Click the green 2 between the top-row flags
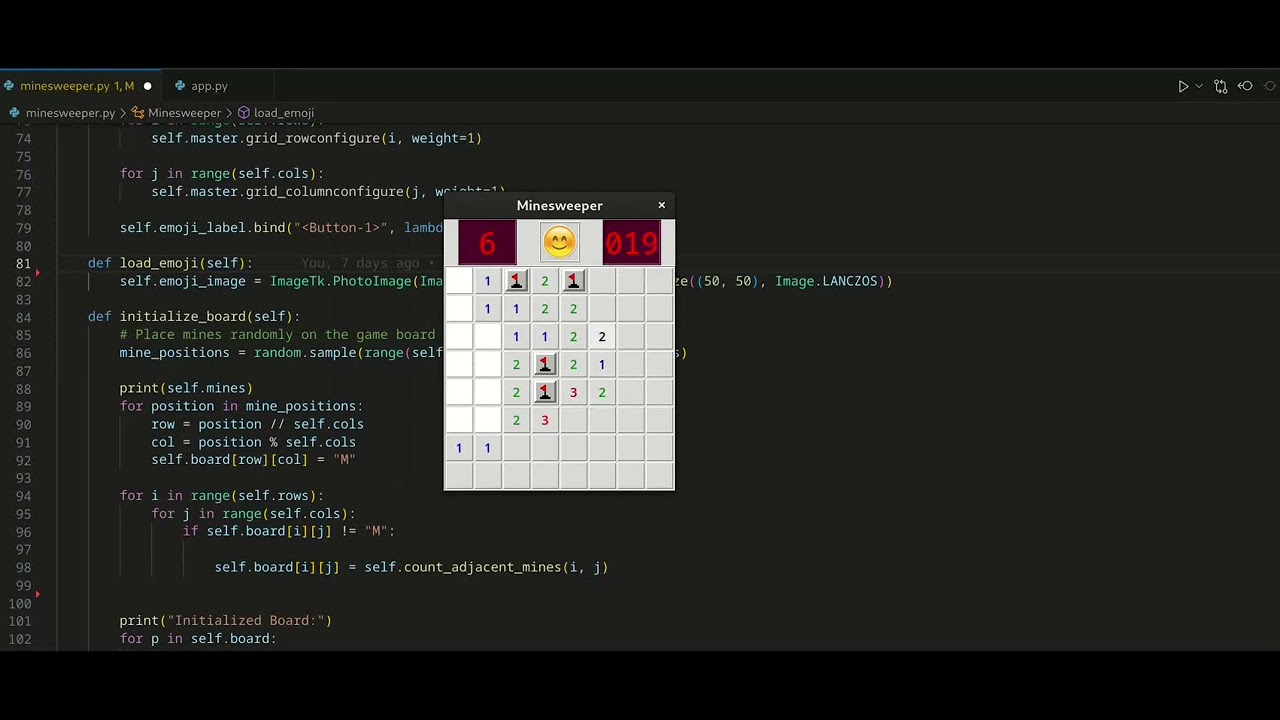This screenshot has width=1280, height=720. click(x=544, y=281)
